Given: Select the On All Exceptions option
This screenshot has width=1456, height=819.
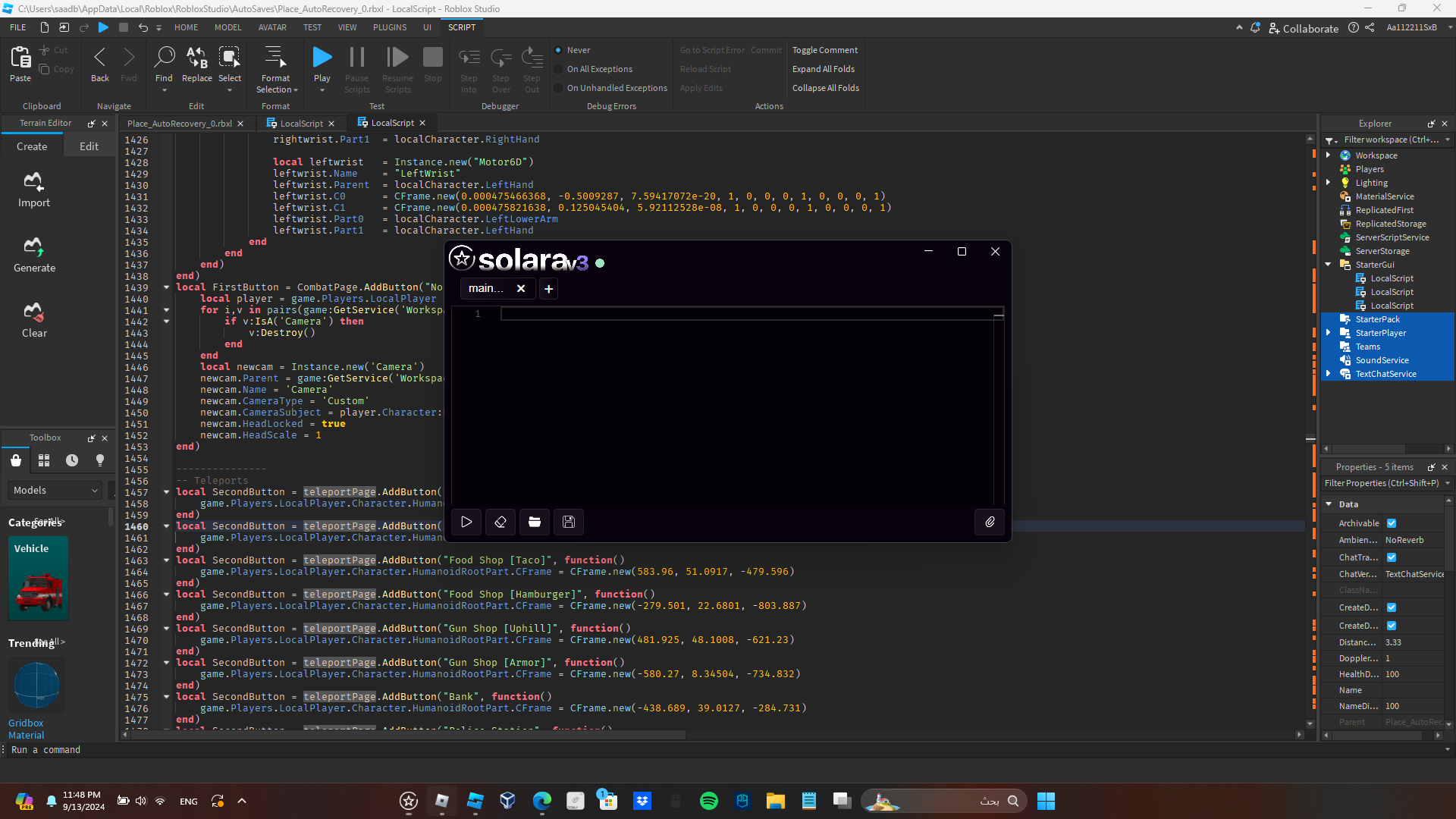Looking at the screenshot, I should (558, 69).
